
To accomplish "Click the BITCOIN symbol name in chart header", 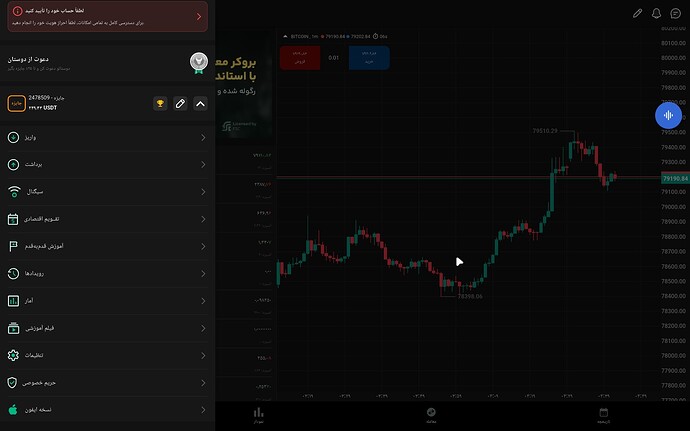I will tap(301, 37).
